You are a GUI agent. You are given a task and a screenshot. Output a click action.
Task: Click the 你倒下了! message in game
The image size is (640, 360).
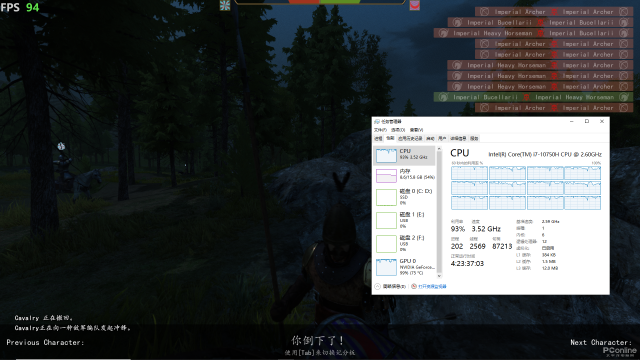pos(318,340)
